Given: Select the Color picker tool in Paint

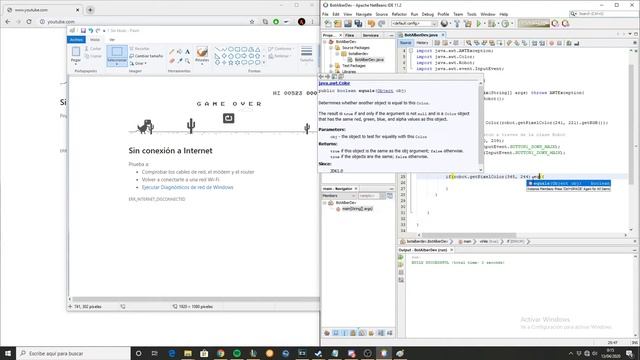Looking at the screenshot, I should (x=180, y=61).
